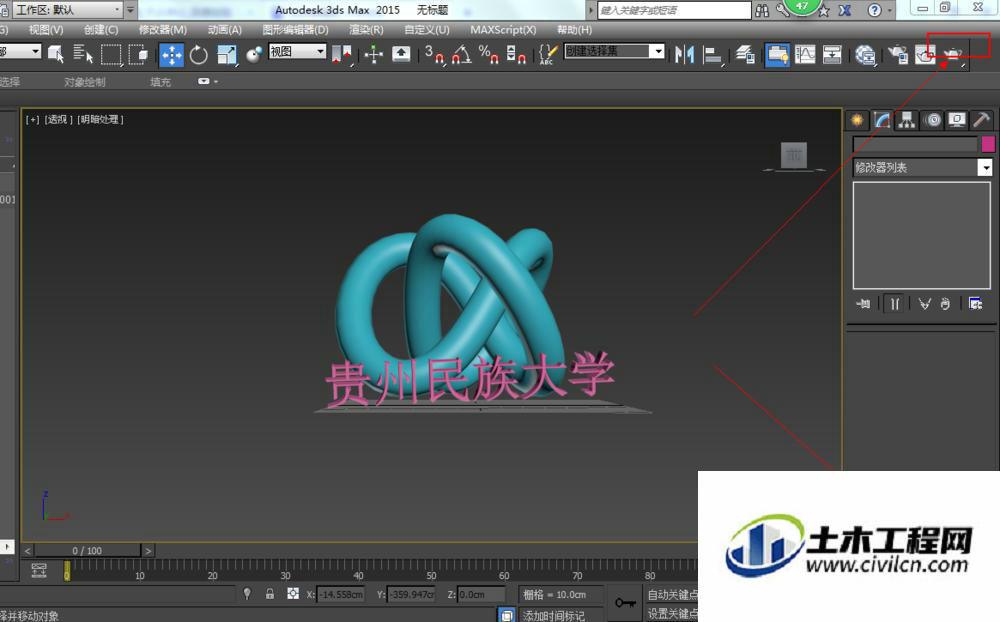Open the Layer Manager icon
Viewport: 1000px width, 622px height.
point(745,54)
